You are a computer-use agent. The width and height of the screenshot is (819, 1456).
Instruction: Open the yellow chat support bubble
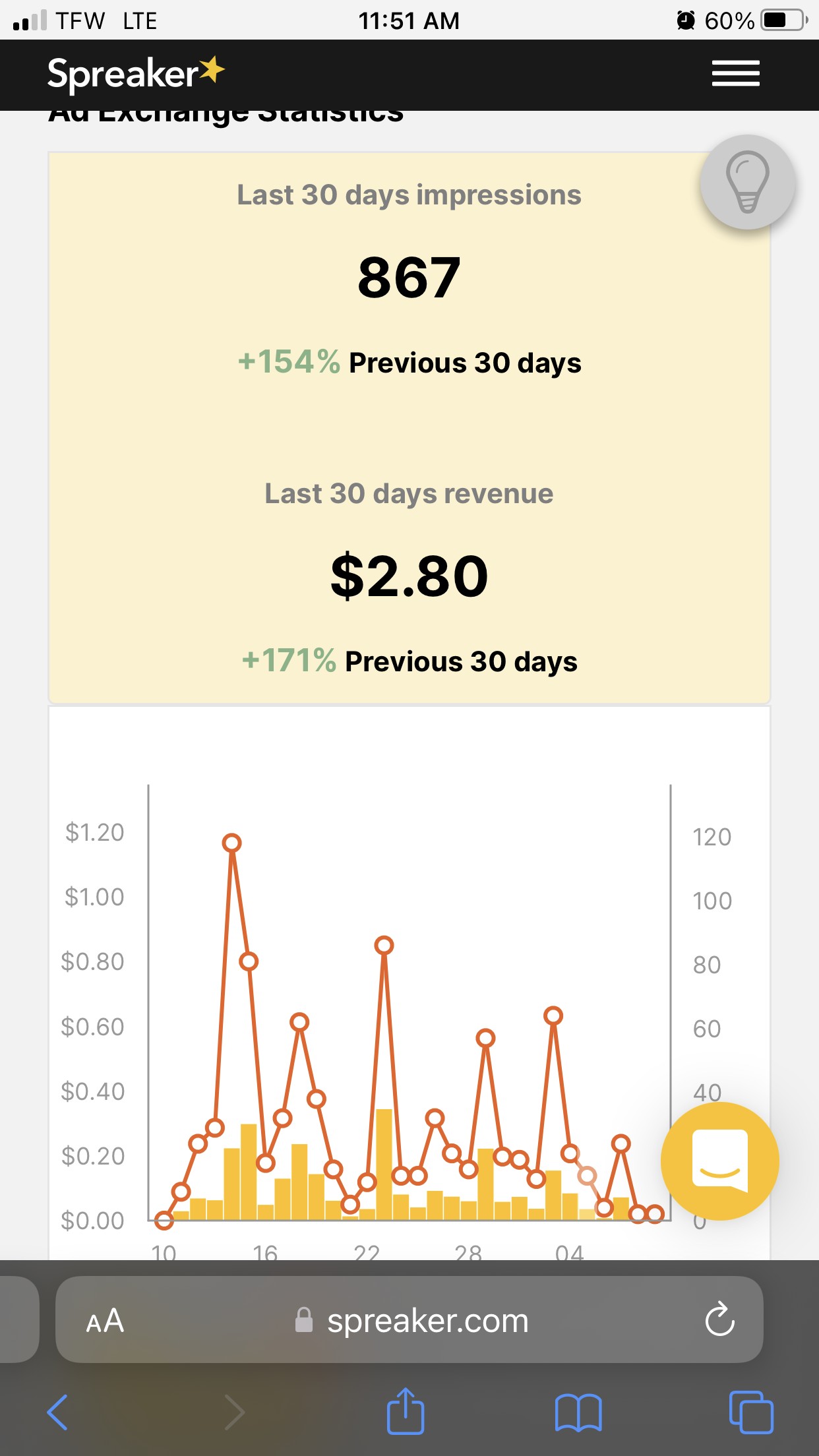[x=719, y=1161]
